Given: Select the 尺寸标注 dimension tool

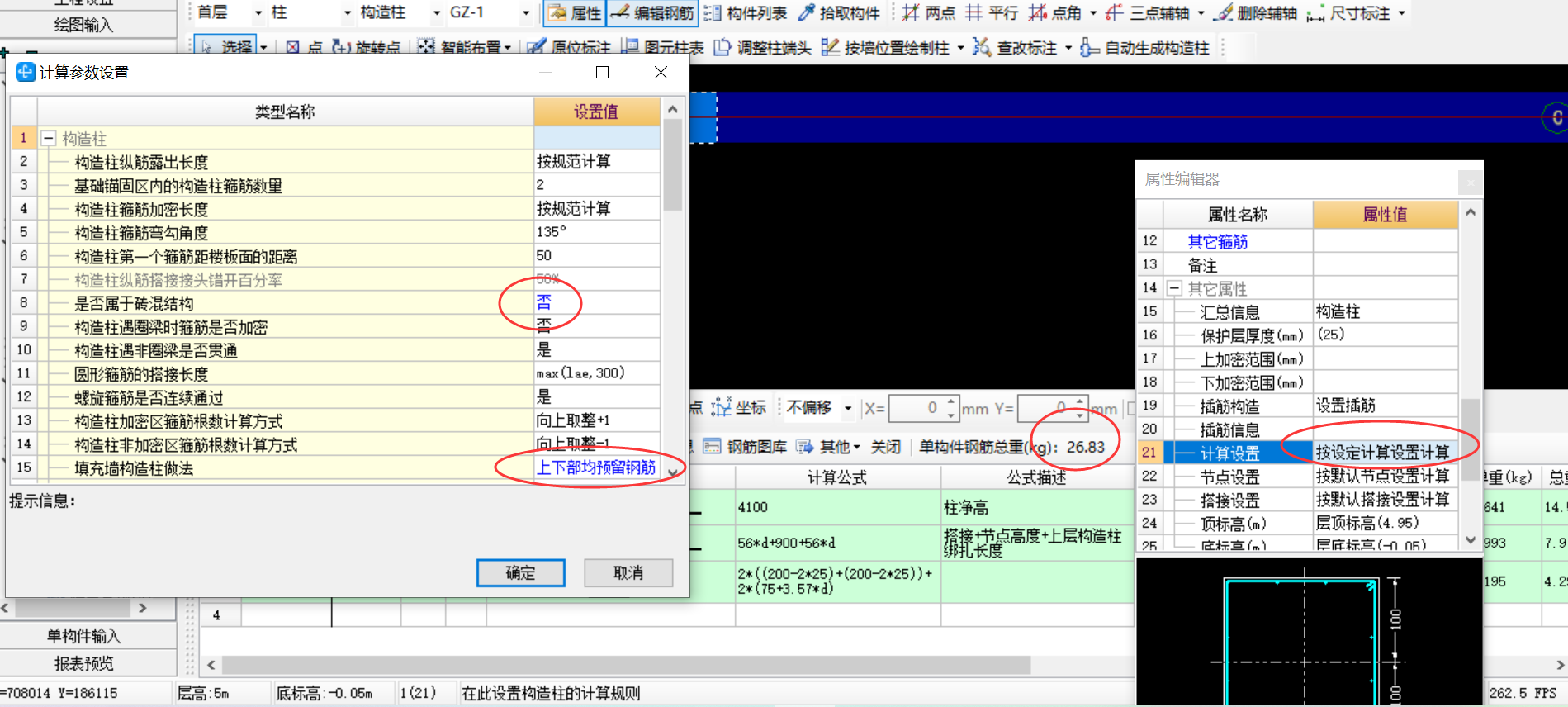Looking at the screenshot, I should (x=1349, y=12).
